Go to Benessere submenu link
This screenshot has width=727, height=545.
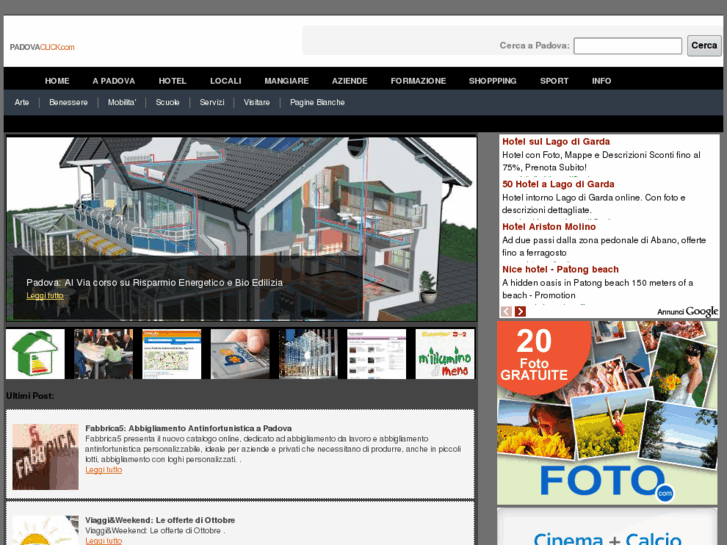click(69, 102)
